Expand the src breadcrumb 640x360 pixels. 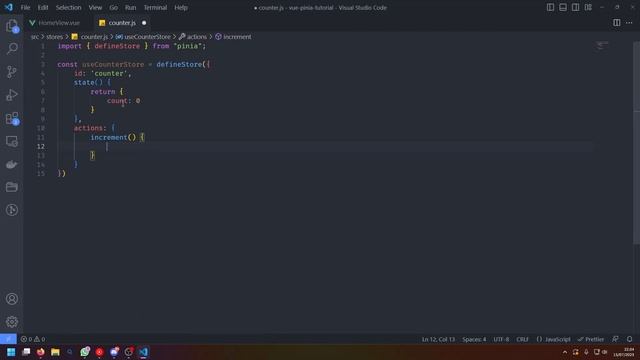(x=35, y=37)
